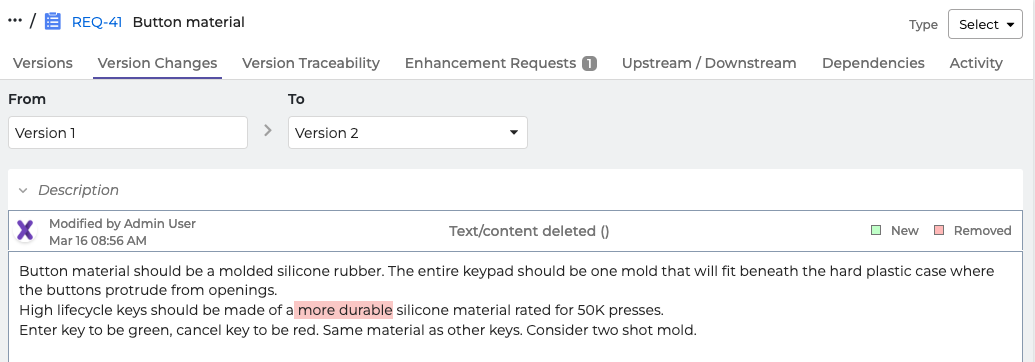Click the red Removed legend swatch
This screenshot has height=362, width=1035.
939,231
